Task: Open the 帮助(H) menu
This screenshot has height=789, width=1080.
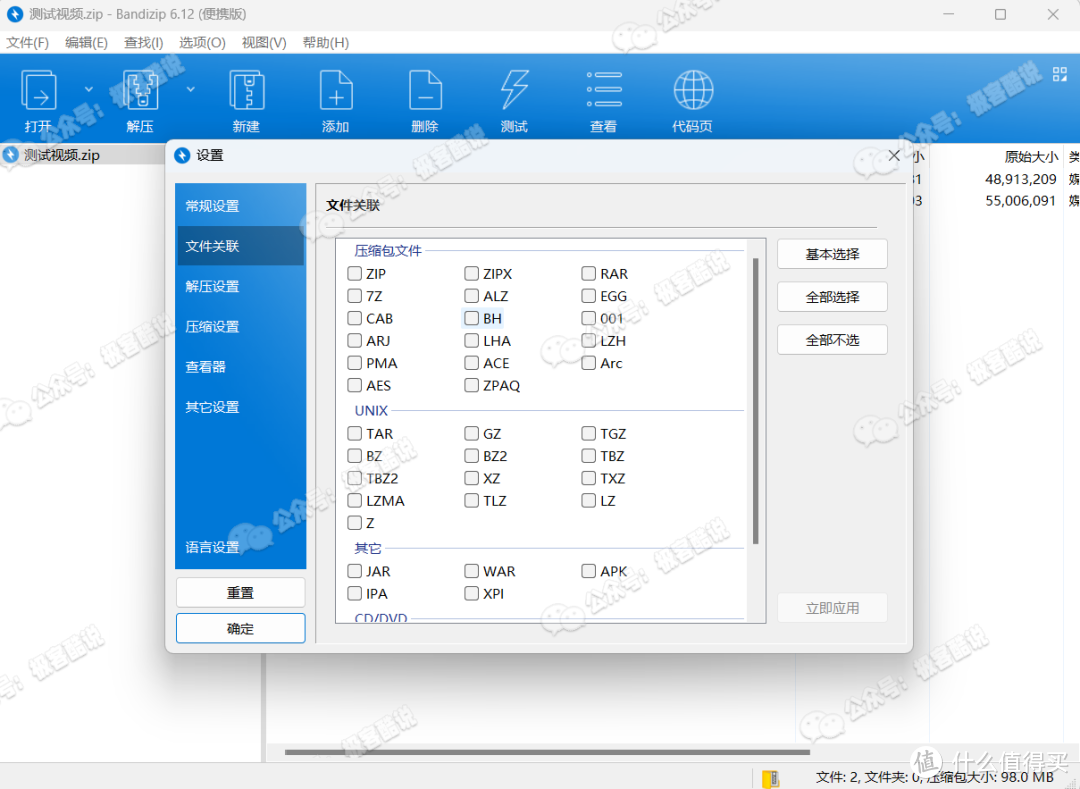Action: (x=326, y=43)
